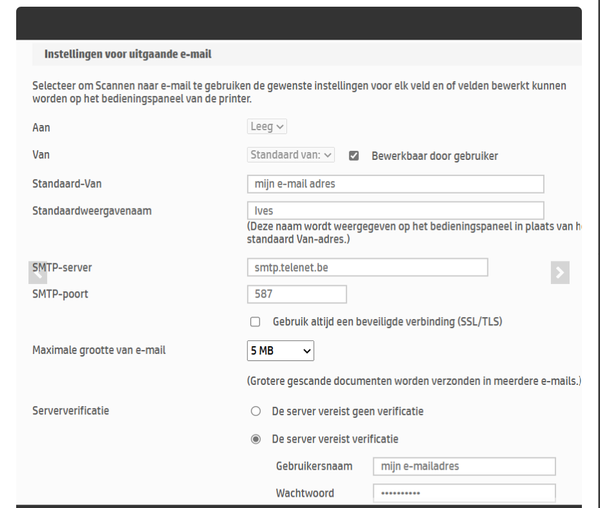Click the 'Wachtwoord' password field

coord(463,493)
